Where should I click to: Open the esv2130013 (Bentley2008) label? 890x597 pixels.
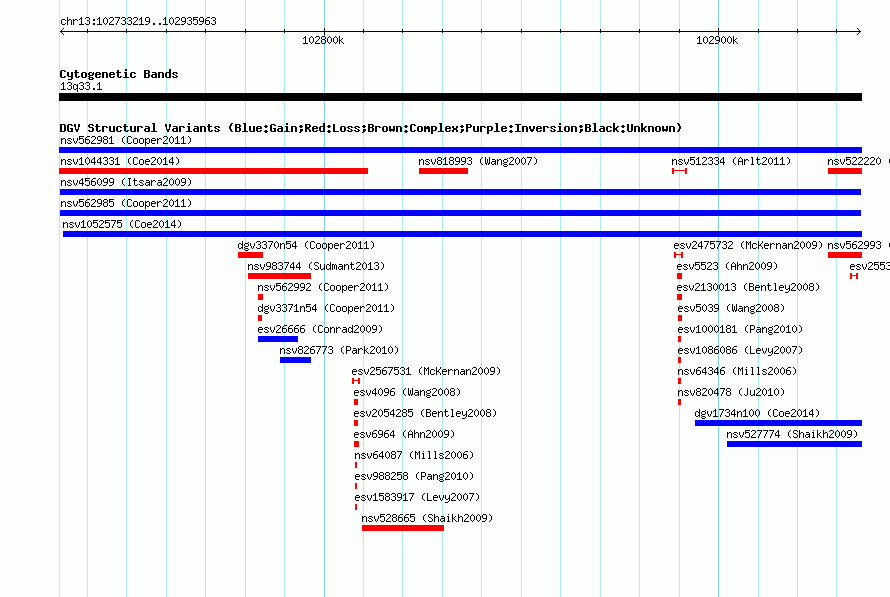click(x=748, y=287)
